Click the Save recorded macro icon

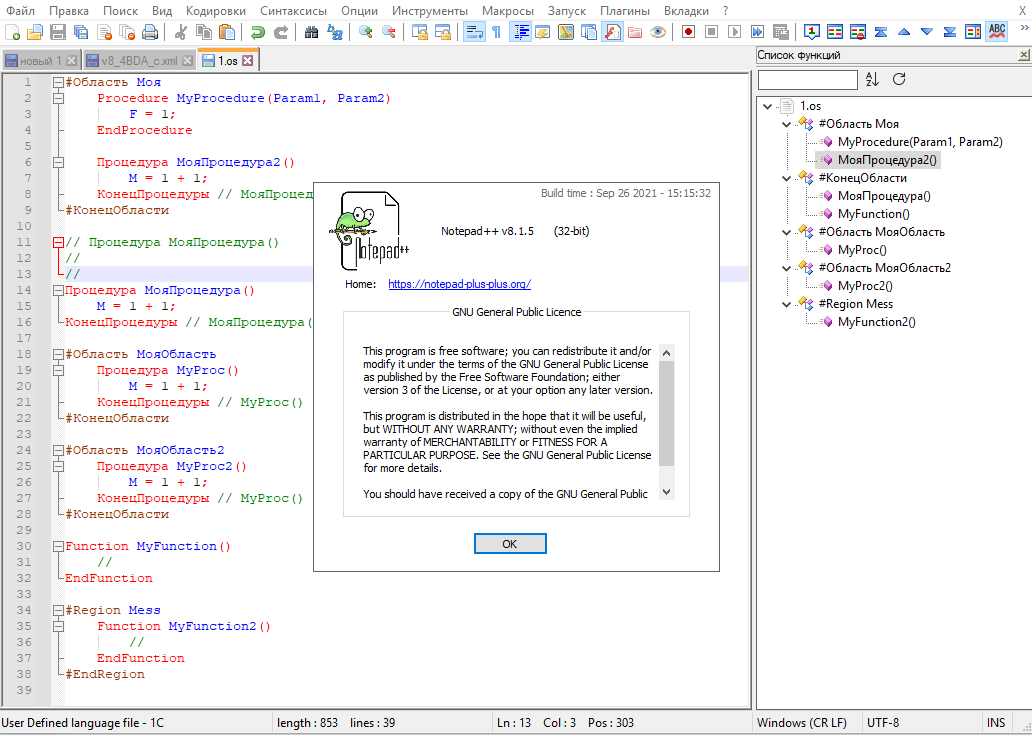click(x=781, y=32)
